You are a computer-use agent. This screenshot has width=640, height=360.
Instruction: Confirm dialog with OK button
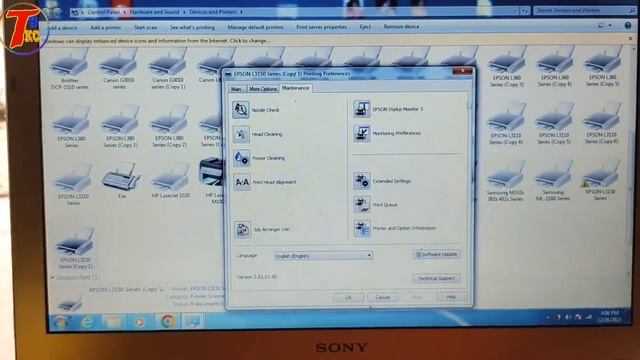click(x=348, y=298)
